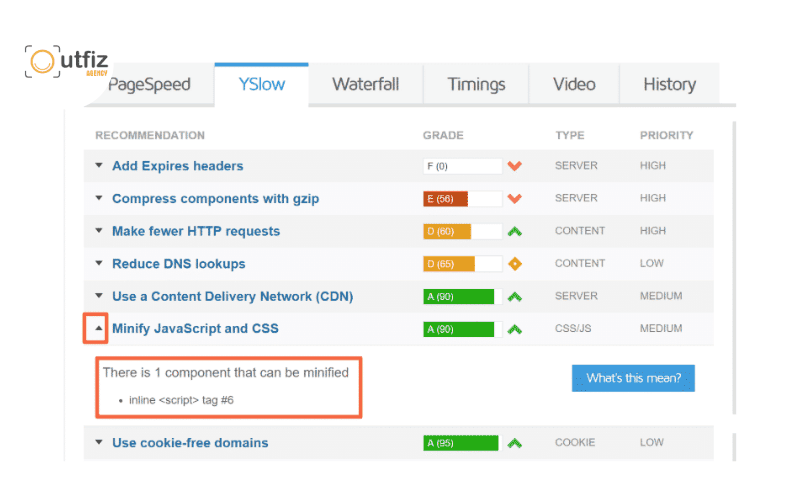Click red down arrow for gzip compression

tap(515, 198)
